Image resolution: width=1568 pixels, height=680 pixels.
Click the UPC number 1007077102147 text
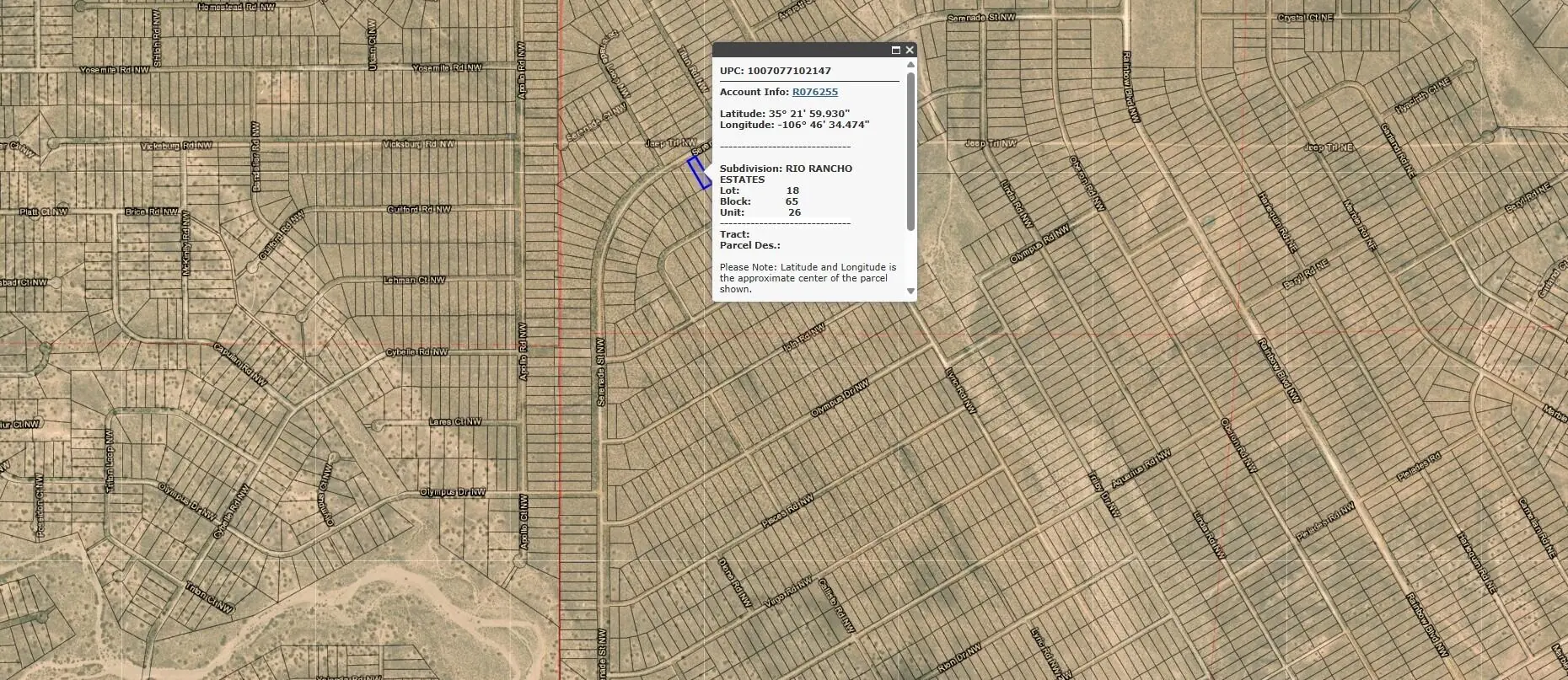tap(788, 71)
